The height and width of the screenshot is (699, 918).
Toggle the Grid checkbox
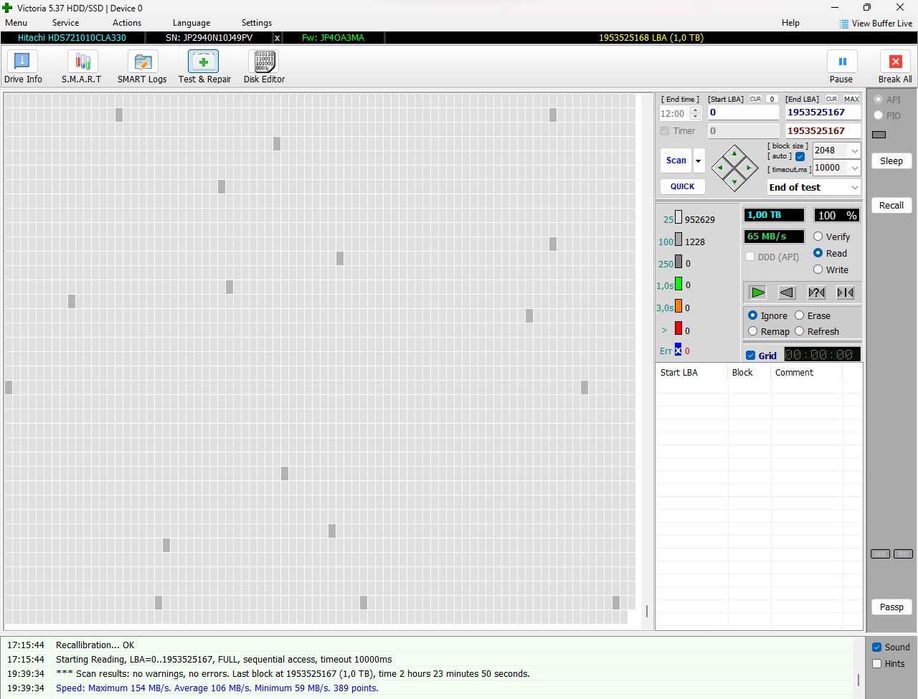tap(750, 355)
